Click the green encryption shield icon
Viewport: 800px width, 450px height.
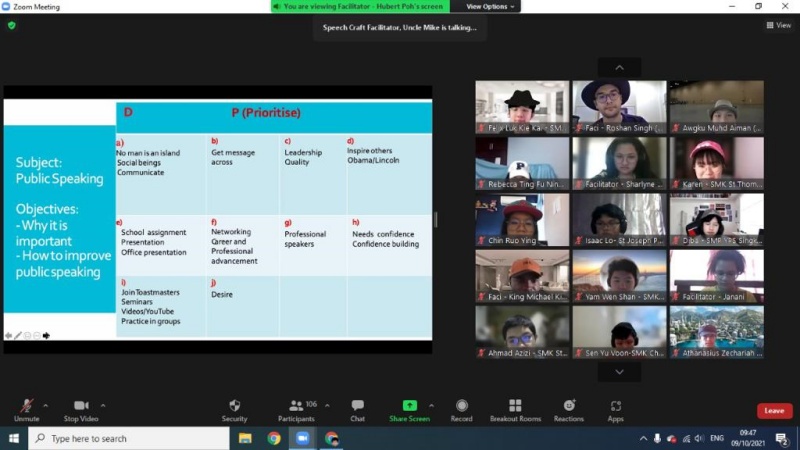(12, 25)
